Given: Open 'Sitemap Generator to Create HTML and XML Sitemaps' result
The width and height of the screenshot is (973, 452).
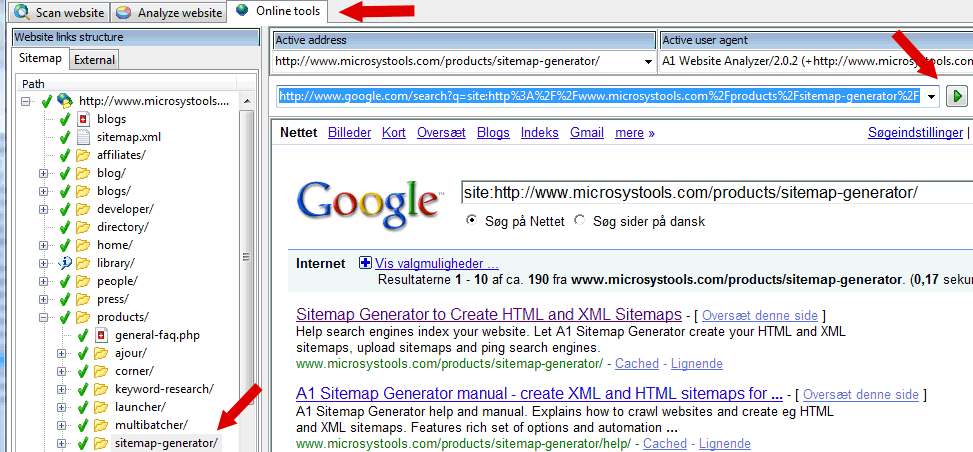Looking at the screenshot, I should [489, 314].
